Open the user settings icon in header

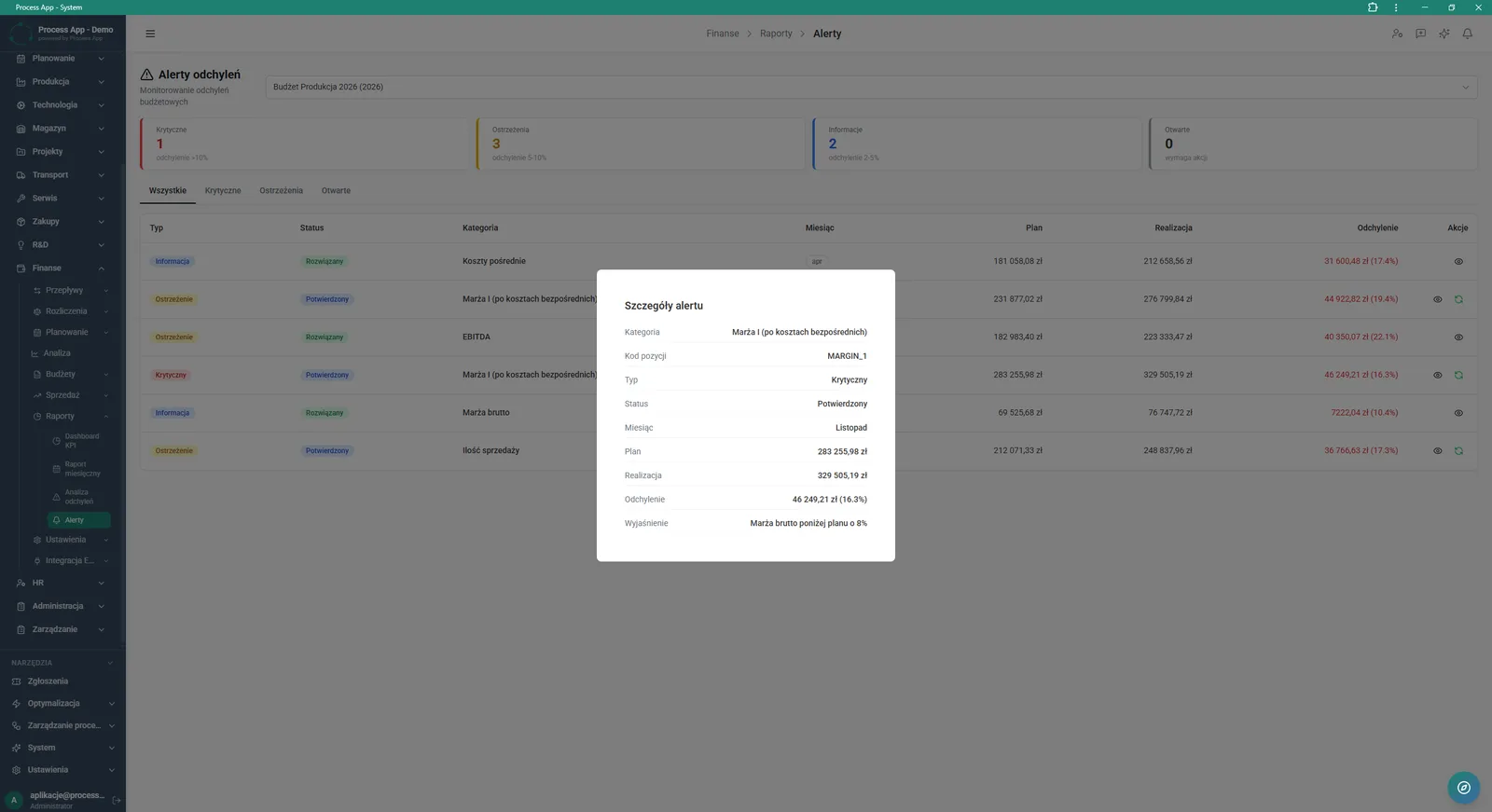click(1397, 34)
